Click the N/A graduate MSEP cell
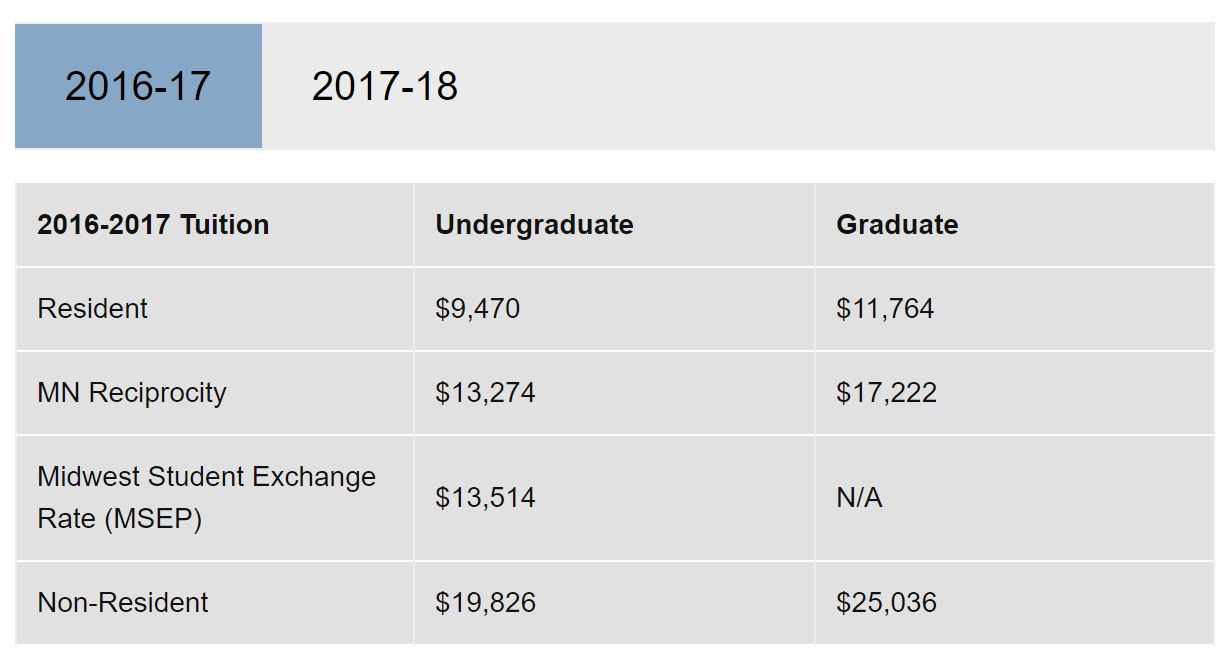The height and width of the screenshot is (664, 1227). pos(859,498)
